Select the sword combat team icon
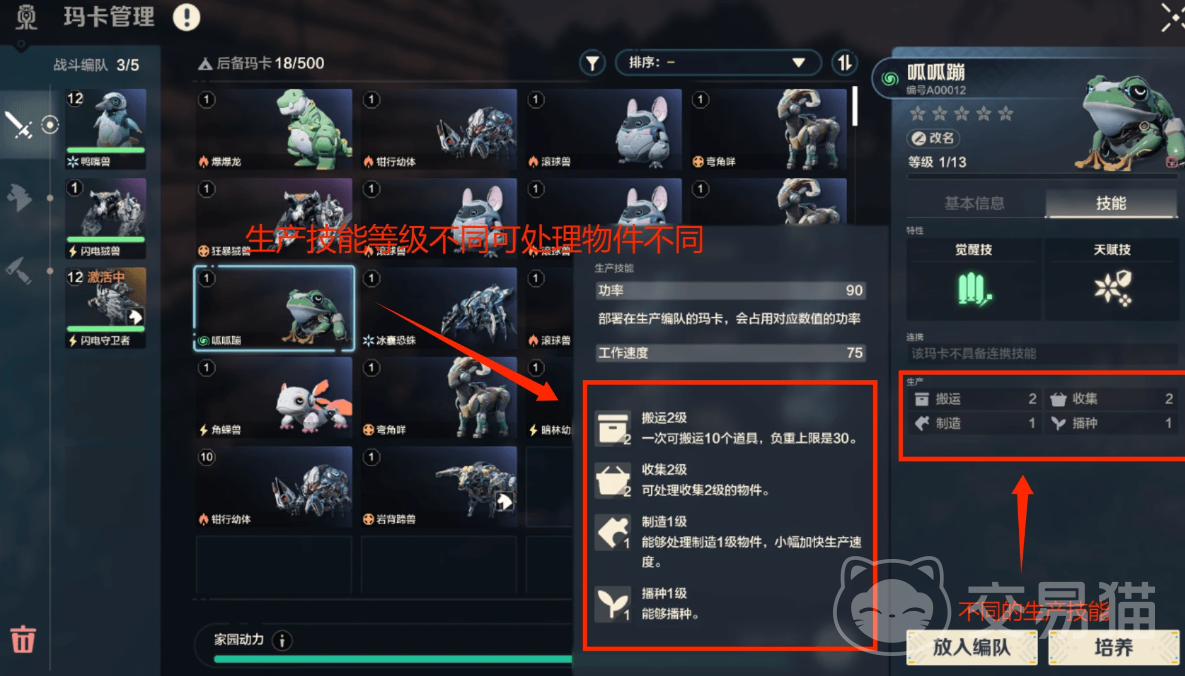 pos(19,125)
